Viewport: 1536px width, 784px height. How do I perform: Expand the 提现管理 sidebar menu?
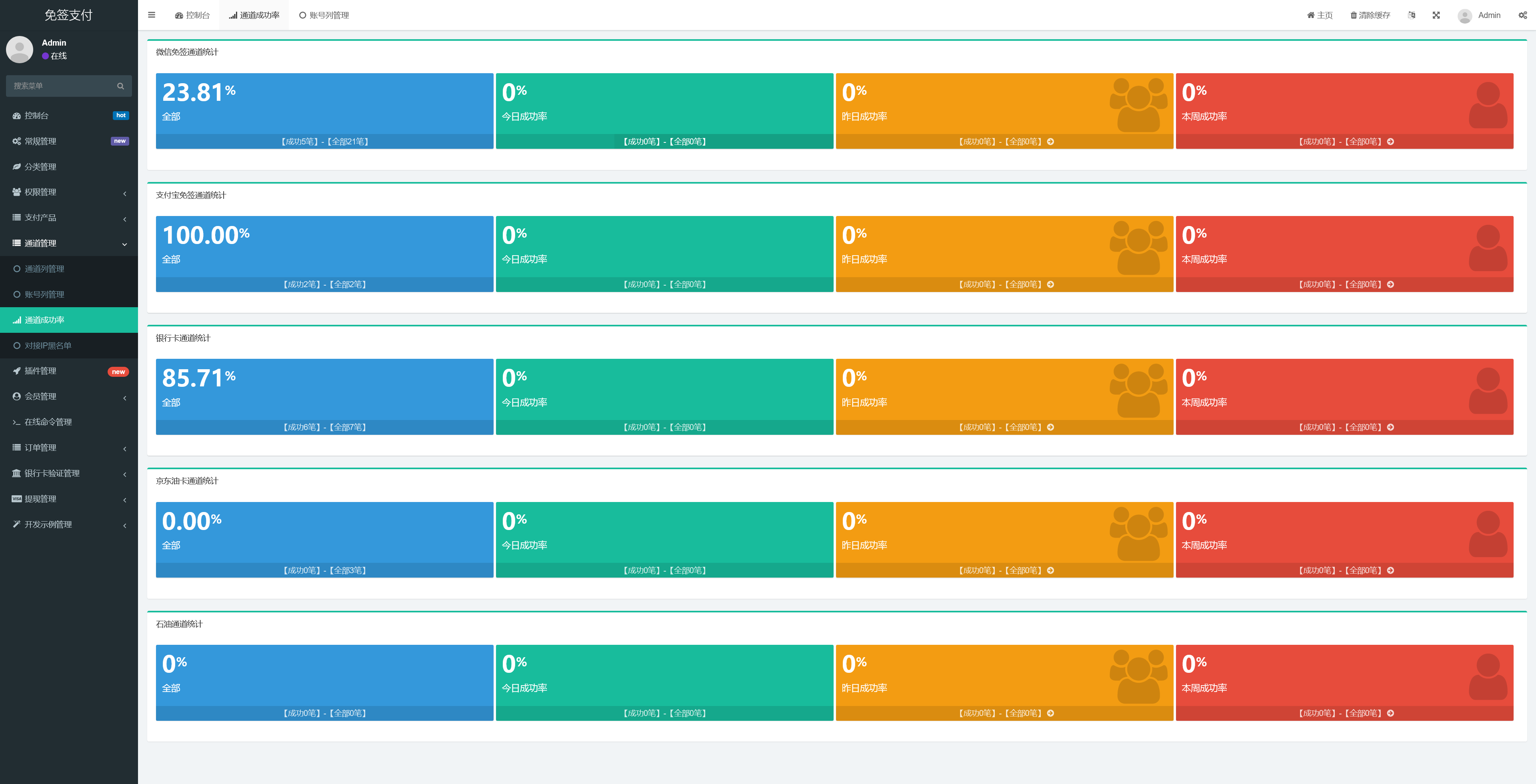point(68,499)
